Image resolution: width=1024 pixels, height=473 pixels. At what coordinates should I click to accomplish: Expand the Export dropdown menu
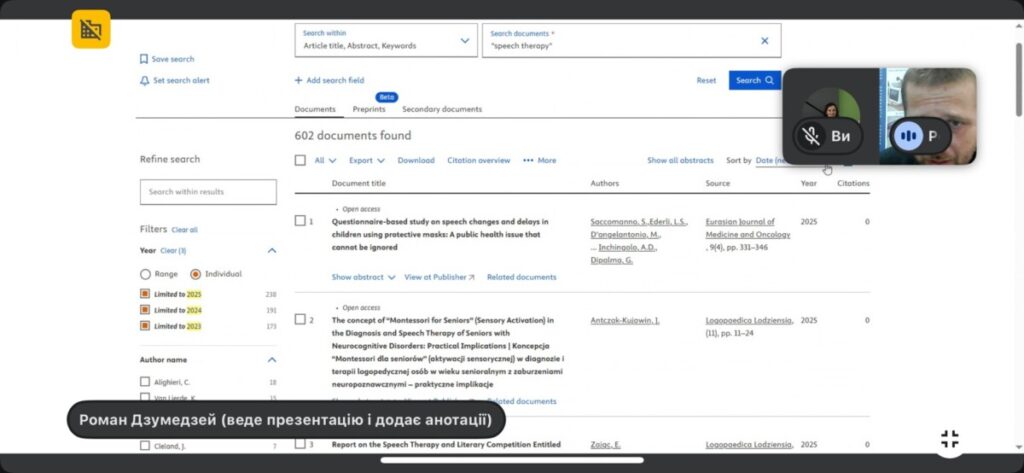366,160
